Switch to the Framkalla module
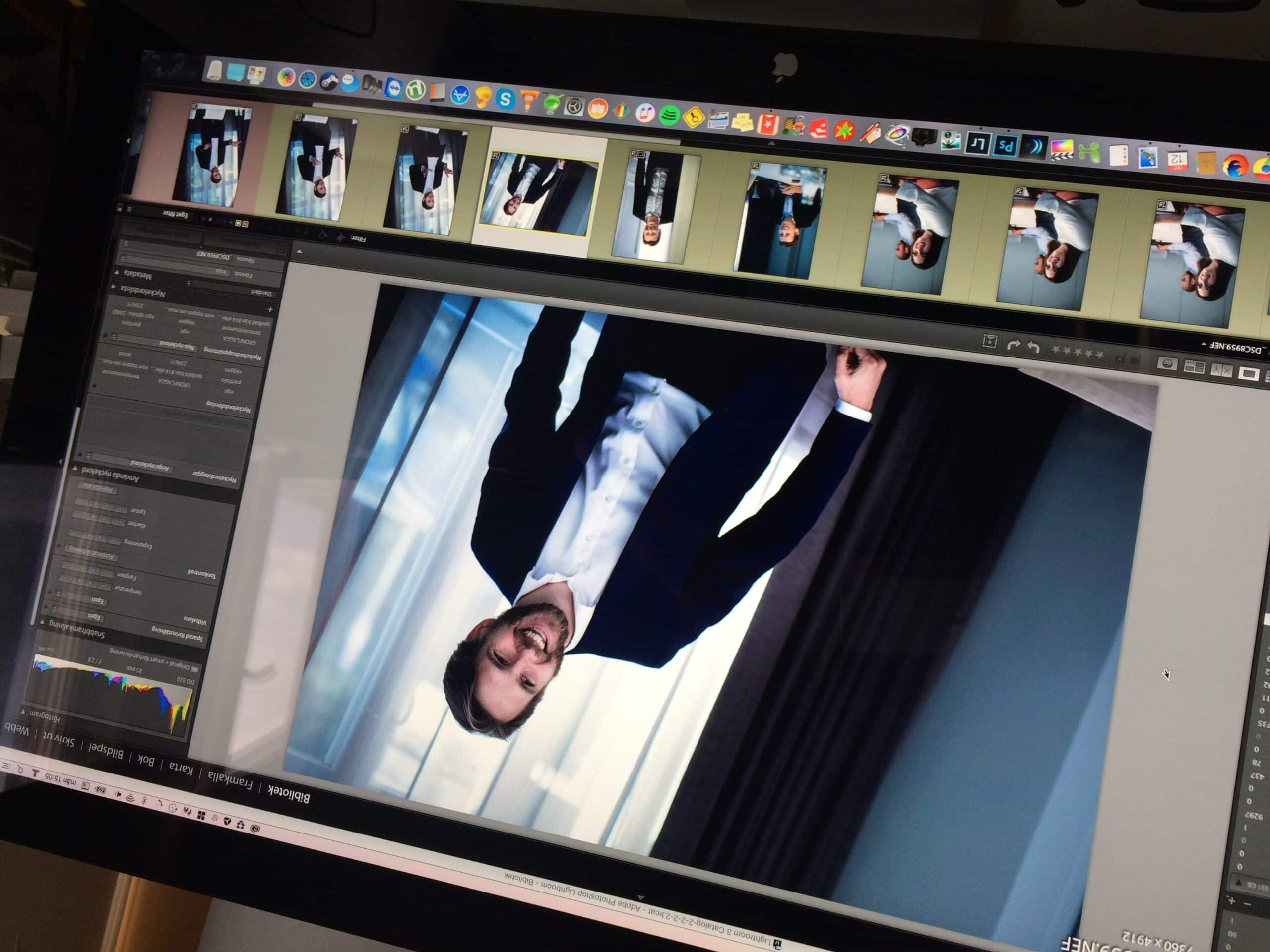 tap(230, 781)
